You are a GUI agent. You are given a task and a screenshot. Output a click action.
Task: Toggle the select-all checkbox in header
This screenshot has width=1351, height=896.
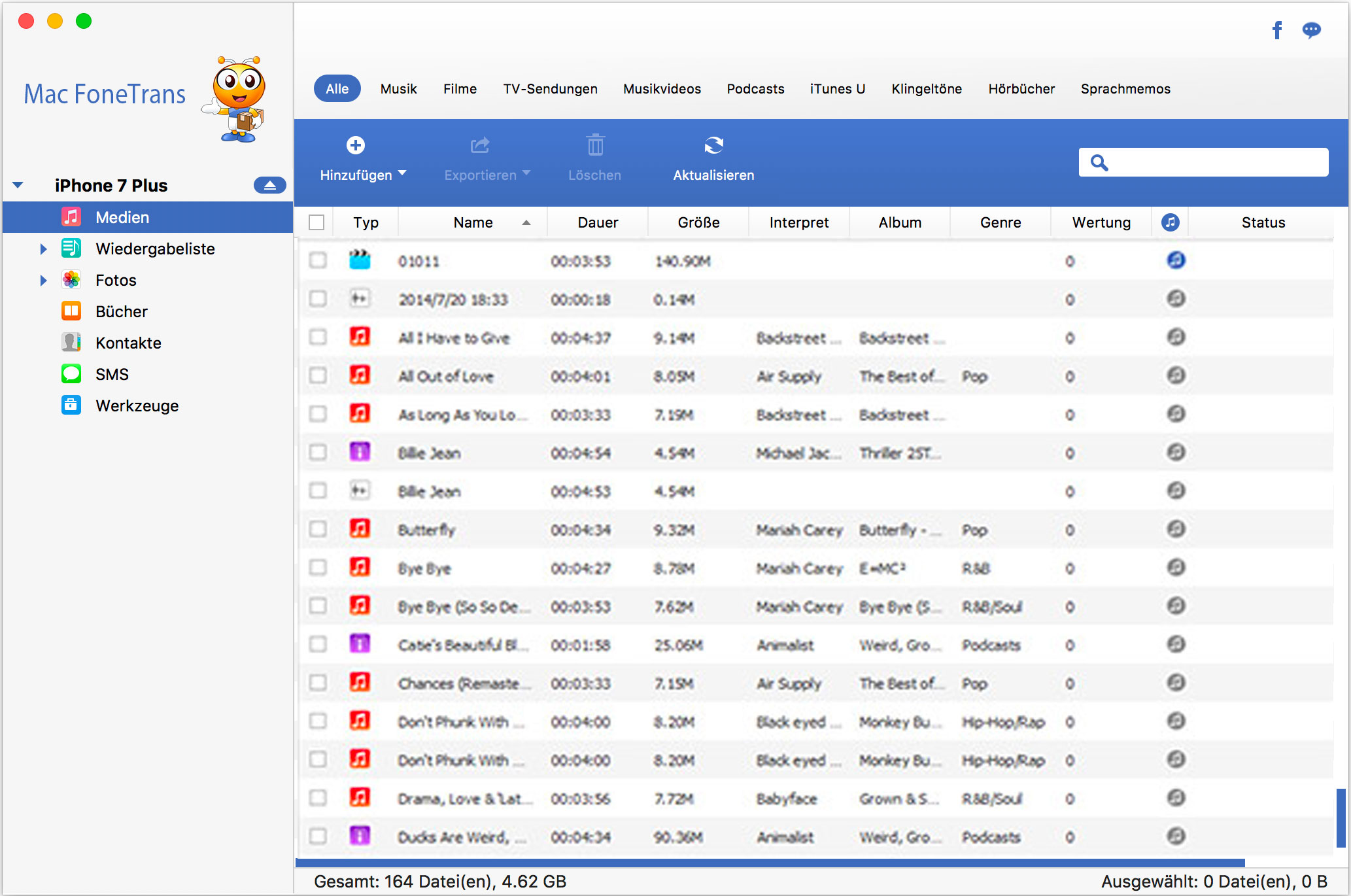pos(316,222)
